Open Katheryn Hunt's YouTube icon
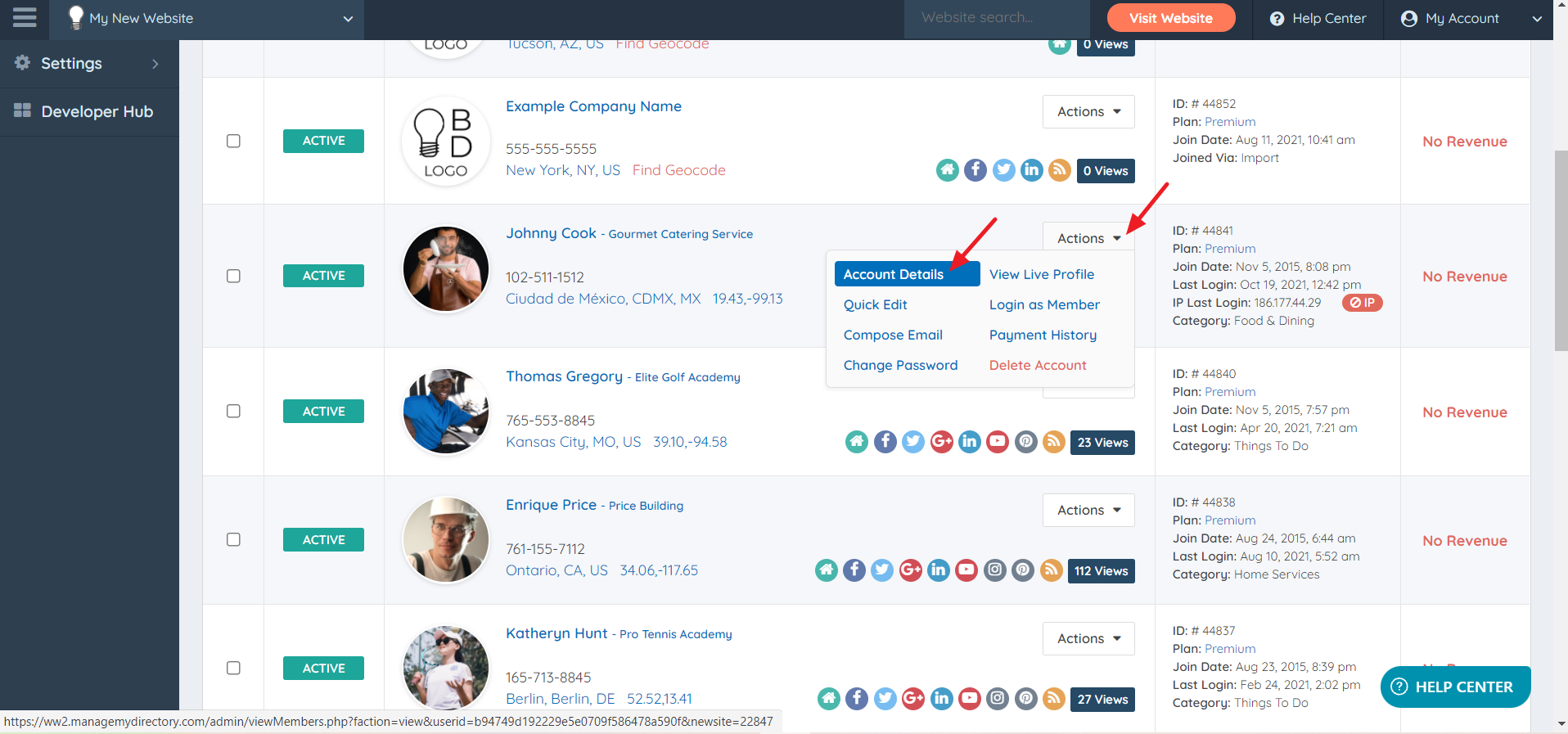Image resolution: width=1568 pixels, height=734 pixels. point(970,699)
